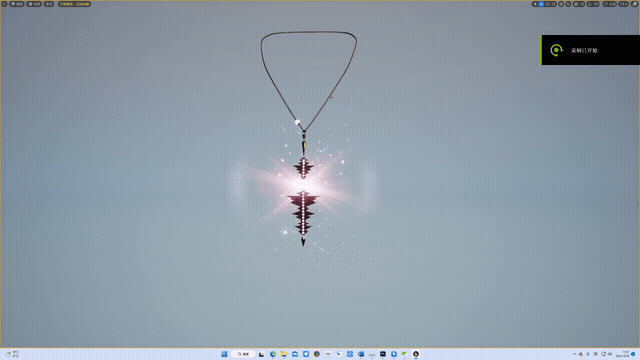
Task: Open File Explorer from taskbar
Action: [284, 354]
